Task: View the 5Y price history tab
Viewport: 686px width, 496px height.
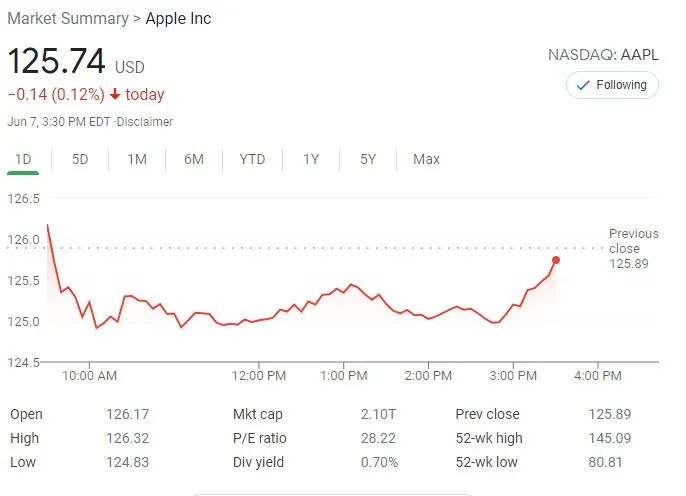Action: [x=368, y=159]
